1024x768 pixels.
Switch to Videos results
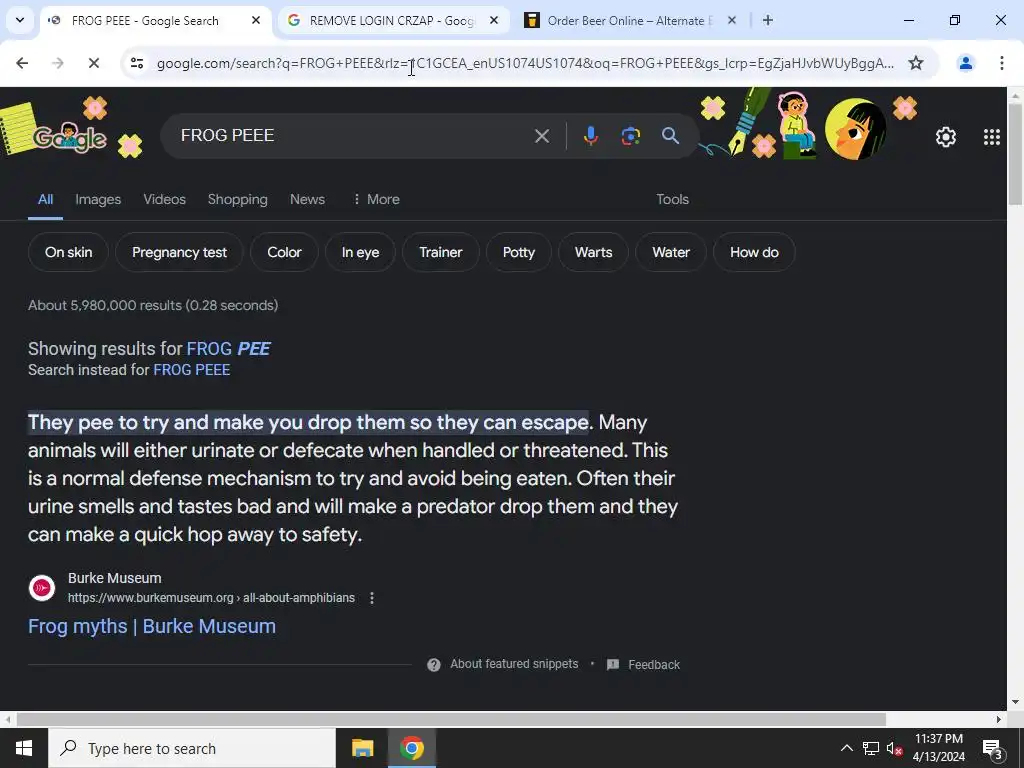click(165, 199)
